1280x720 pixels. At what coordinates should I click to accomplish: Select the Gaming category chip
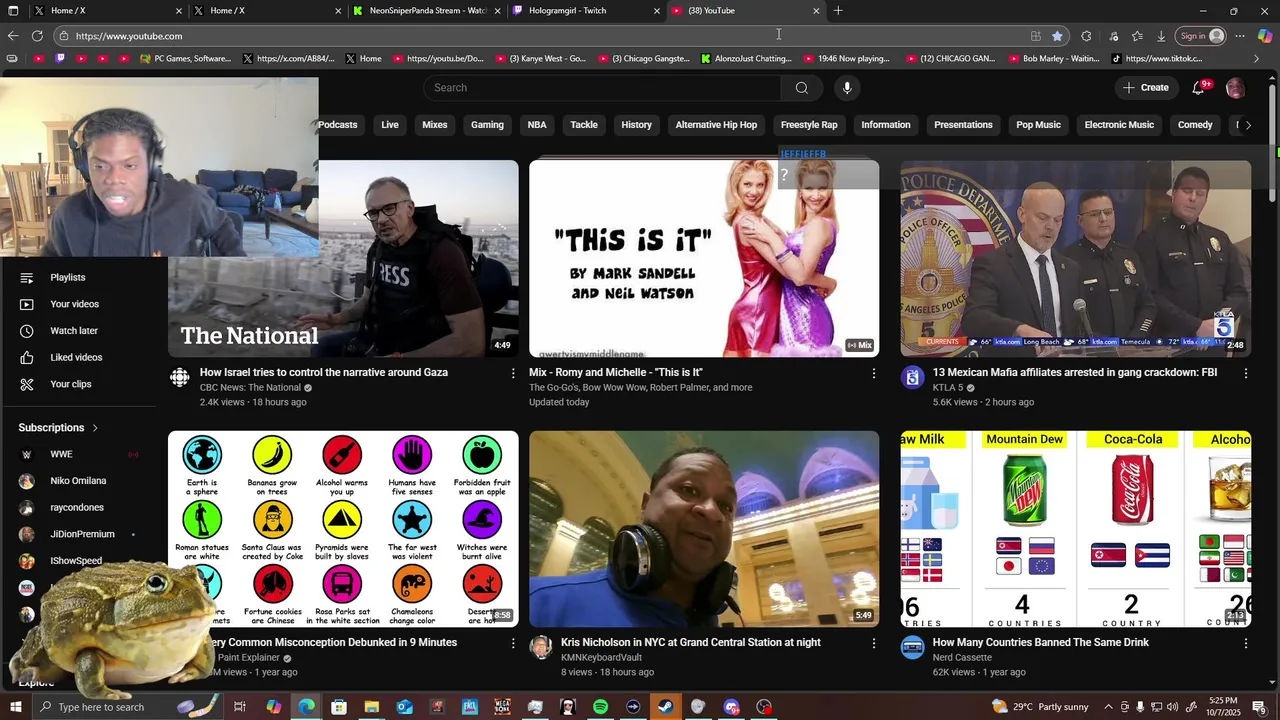[487, 125]
